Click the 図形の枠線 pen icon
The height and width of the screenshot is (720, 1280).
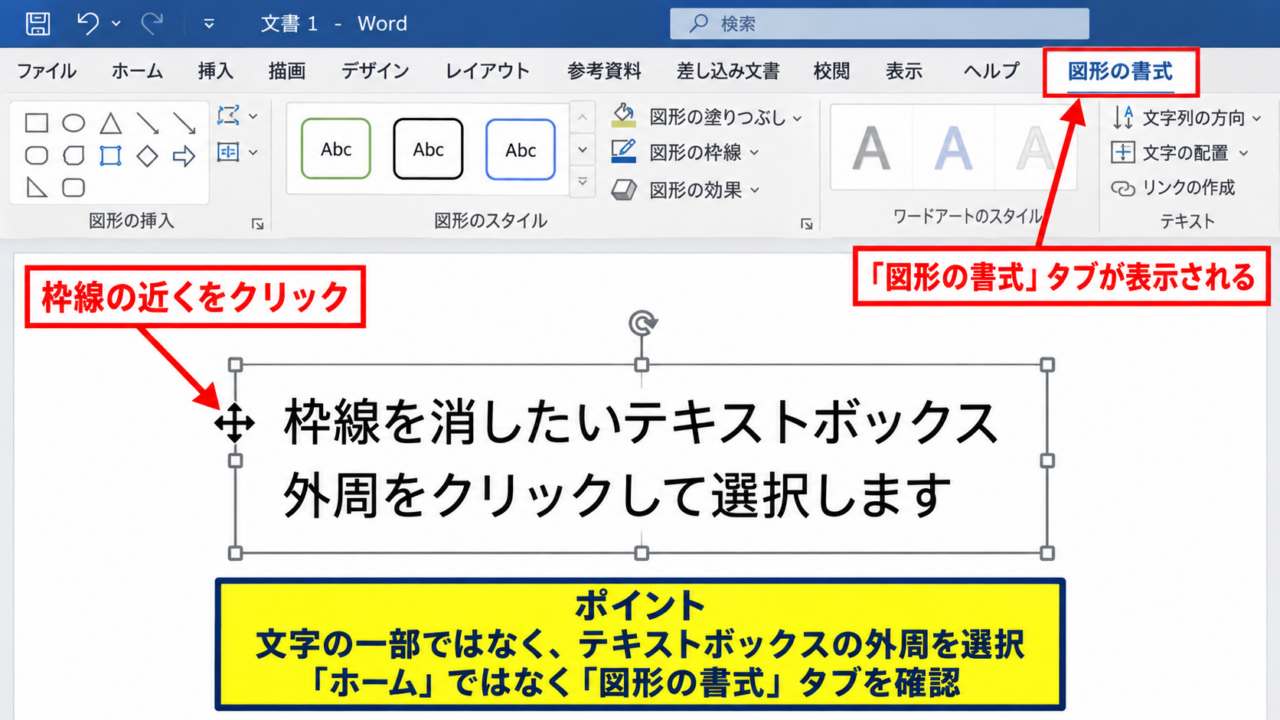click(x=624, y=152)
